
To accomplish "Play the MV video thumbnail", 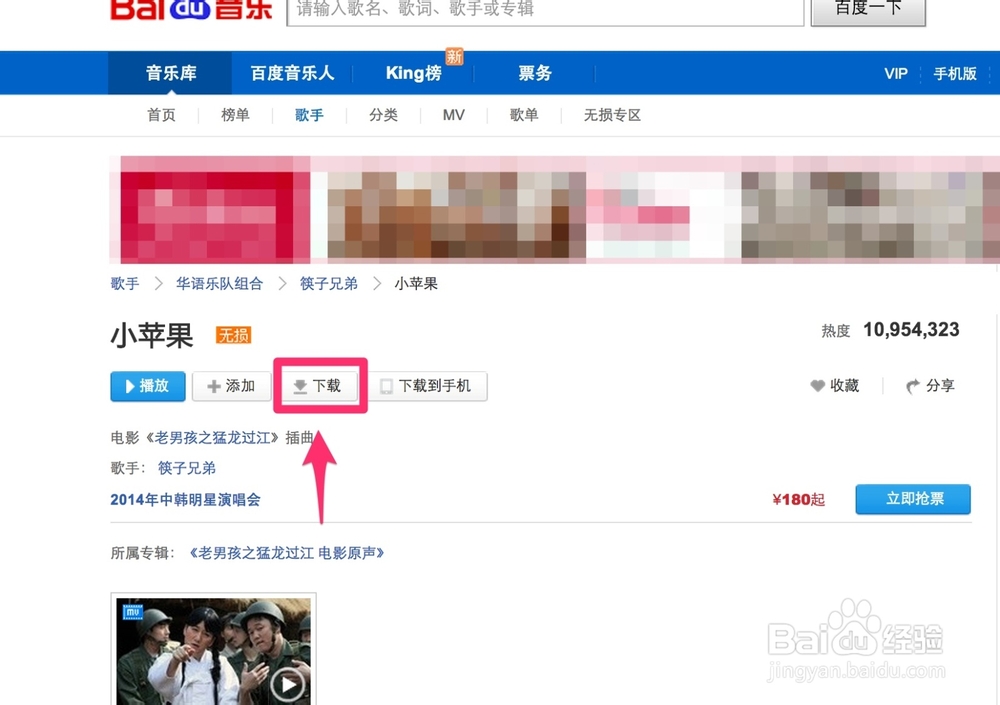I will coord(214,649).
